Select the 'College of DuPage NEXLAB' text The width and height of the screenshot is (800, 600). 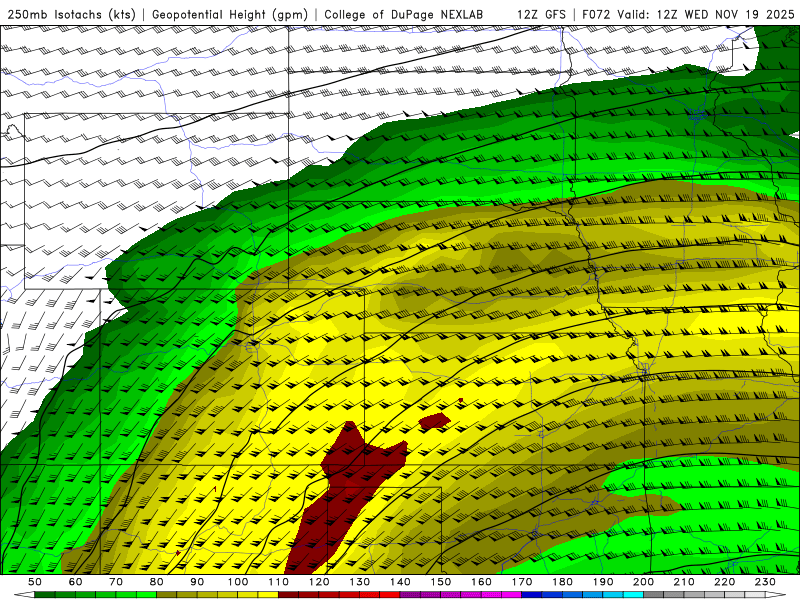click(x=404, y=14)
